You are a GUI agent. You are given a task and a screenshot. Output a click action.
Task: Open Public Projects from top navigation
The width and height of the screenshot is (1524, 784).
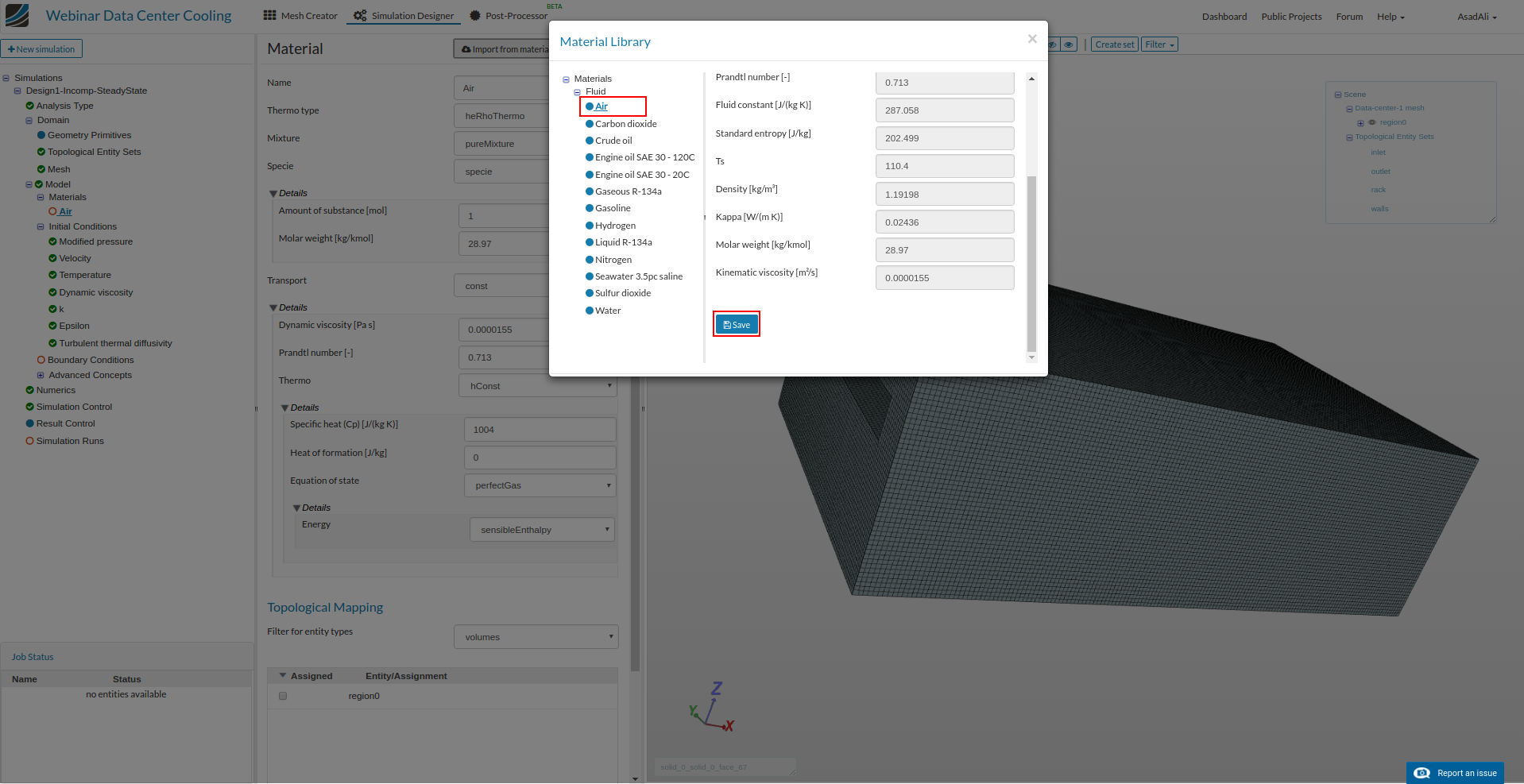pos(1291,17)
